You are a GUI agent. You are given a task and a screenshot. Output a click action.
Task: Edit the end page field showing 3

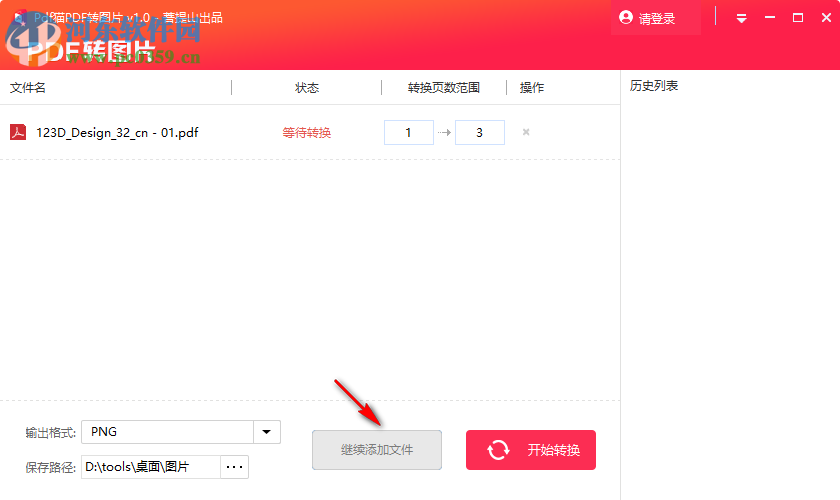click(479, 132)
